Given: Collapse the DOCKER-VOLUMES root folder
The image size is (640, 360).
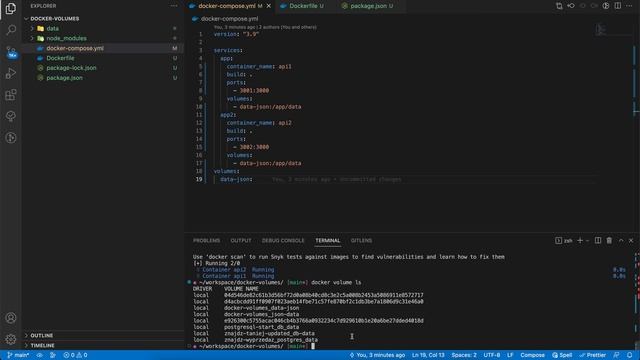Looking at the screenshot, I should tap(27, 19).
